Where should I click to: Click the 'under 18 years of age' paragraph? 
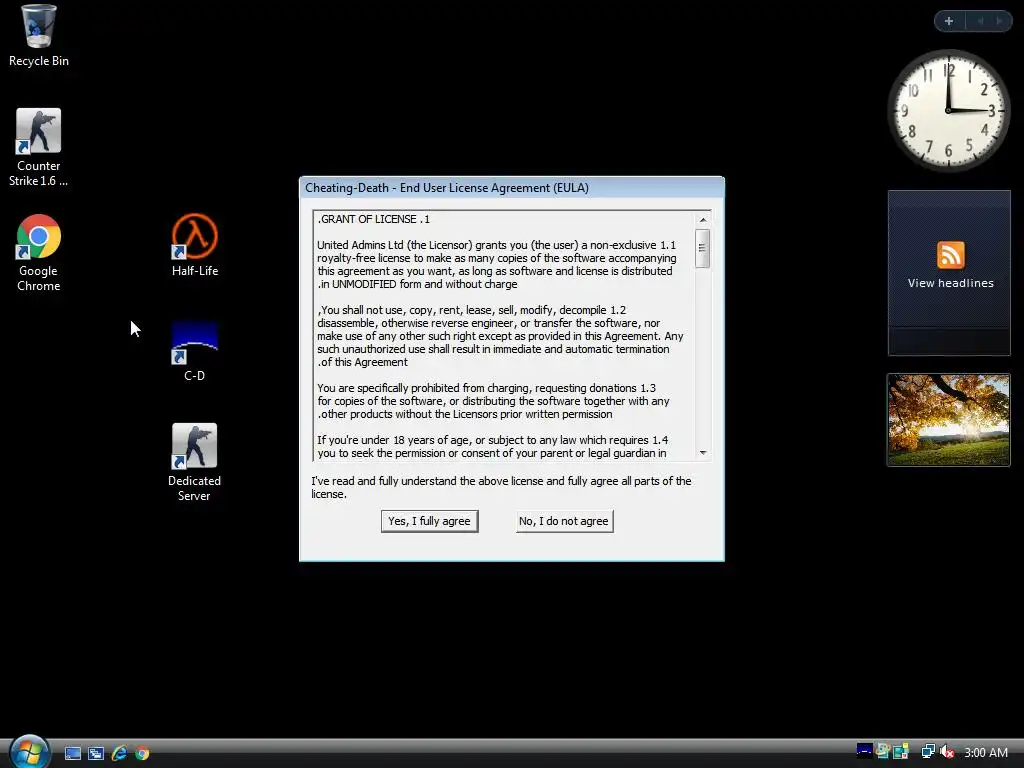point(492,447)
